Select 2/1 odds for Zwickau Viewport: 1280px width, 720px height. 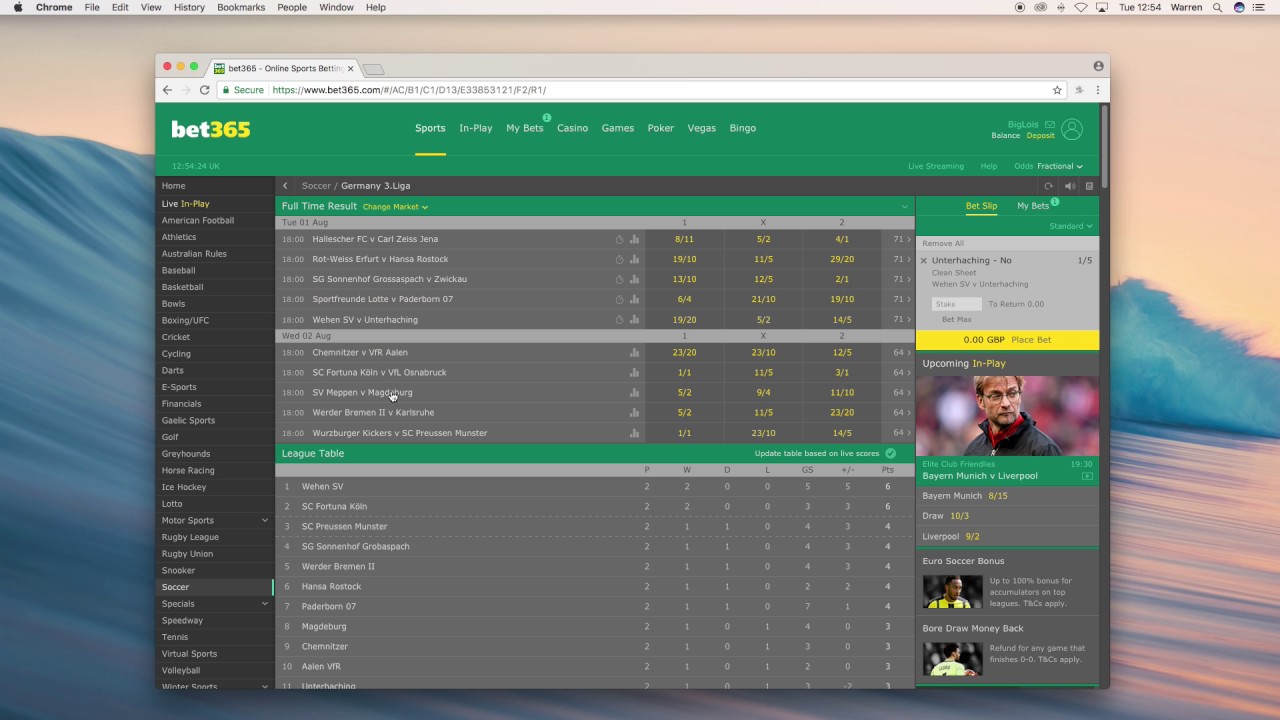(842, 279)
